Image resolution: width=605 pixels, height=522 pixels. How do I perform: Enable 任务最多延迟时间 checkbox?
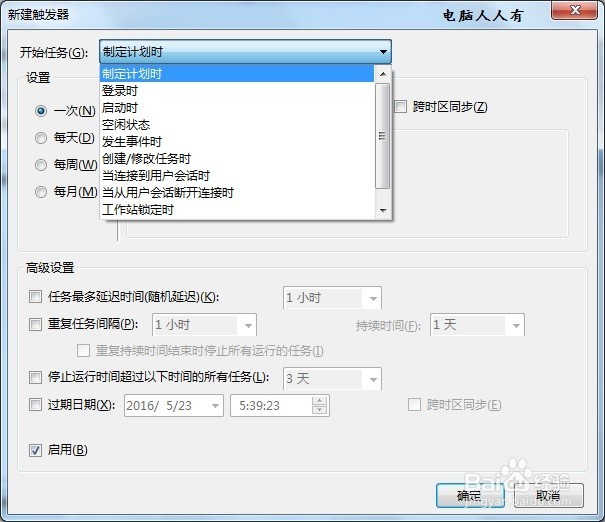[x=35, y=297]
